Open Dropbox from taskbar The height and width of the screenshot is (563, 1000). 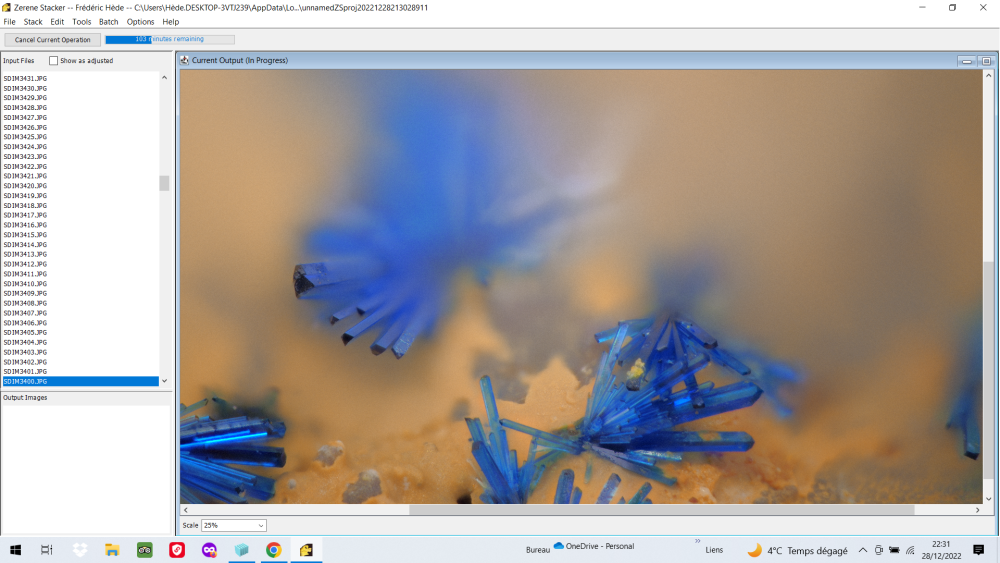click(80, 550)
